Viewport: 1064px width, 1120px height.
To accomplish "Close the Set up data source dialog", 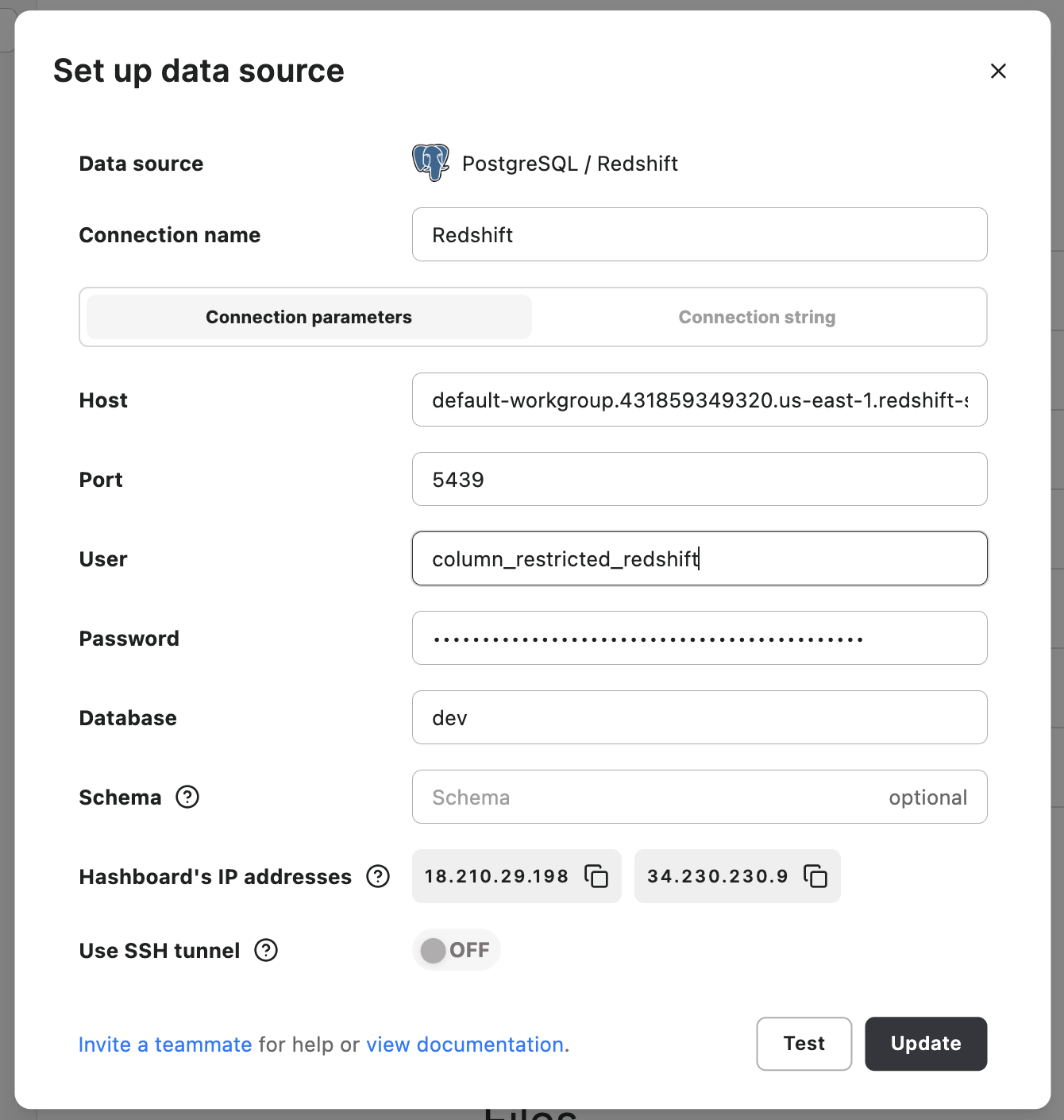I will [998, 71].
